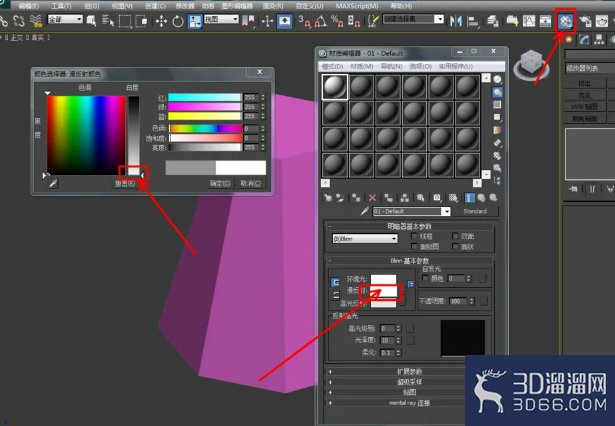Image resolution: width=615 pixels, height=426 pixels.
Task: Toggle Window/Crossing selection icon
Action: pos(141,21)
